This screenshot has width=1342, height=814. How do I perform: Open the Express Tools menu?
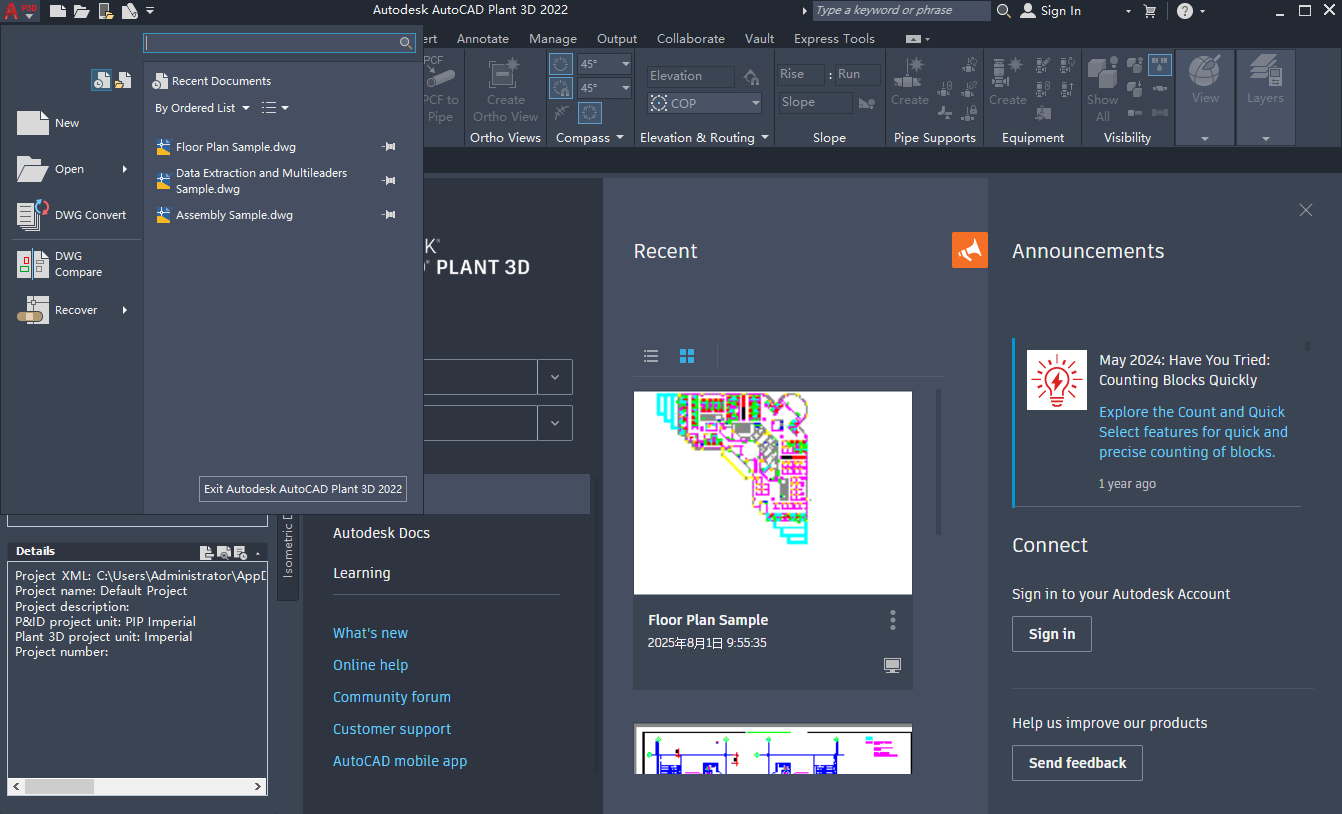(x=834, y=38)
